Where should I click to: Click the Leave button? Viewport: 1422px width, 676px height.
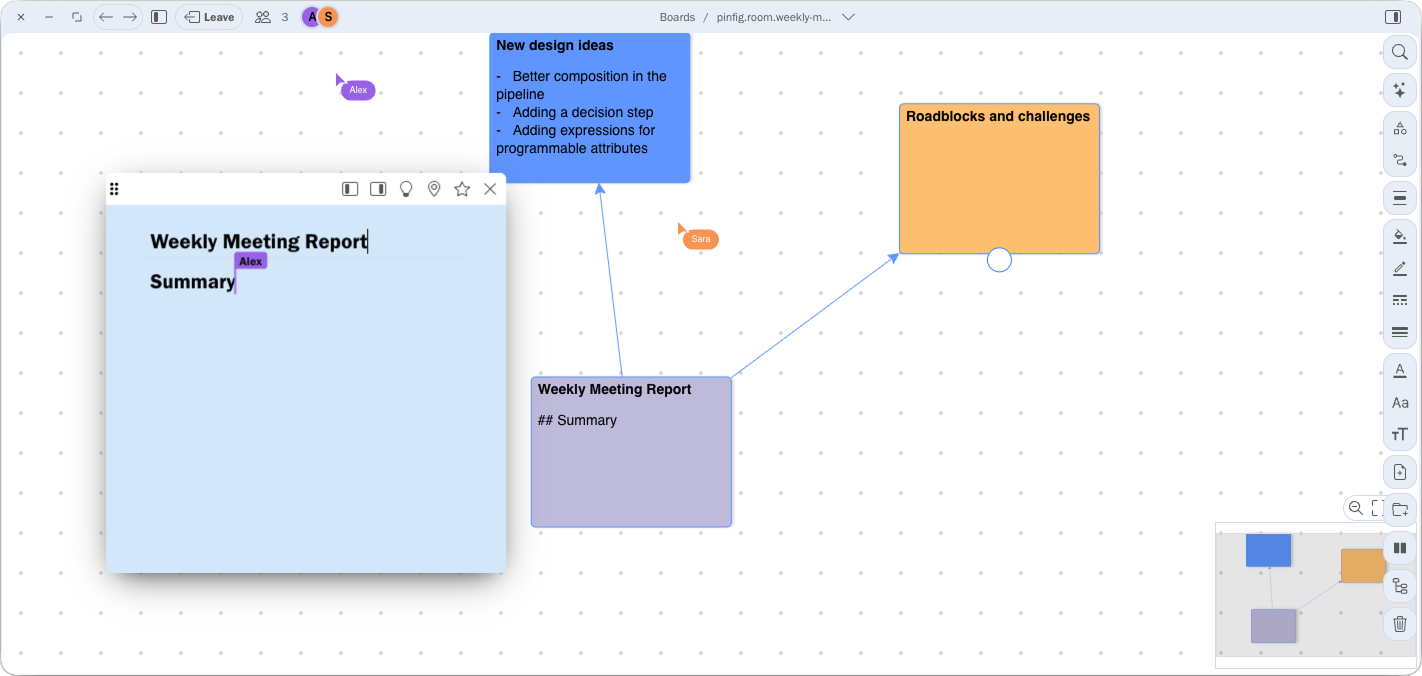click(x=209, y=17)
